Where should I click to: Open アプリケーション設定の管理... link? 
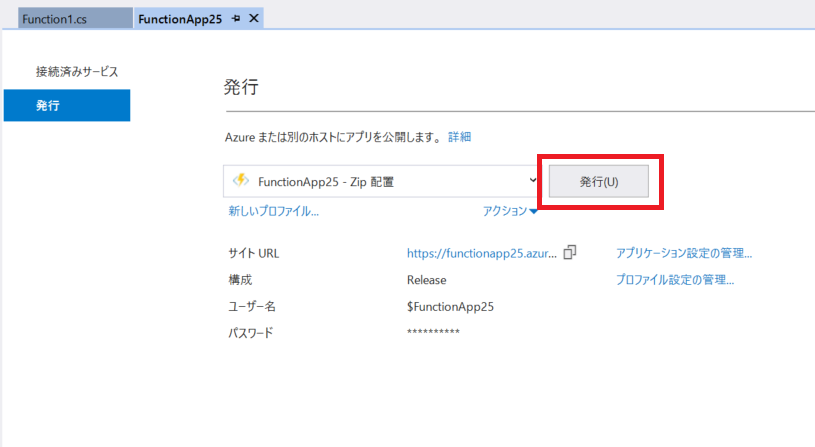pyautogui.click(x=684, y=253)
